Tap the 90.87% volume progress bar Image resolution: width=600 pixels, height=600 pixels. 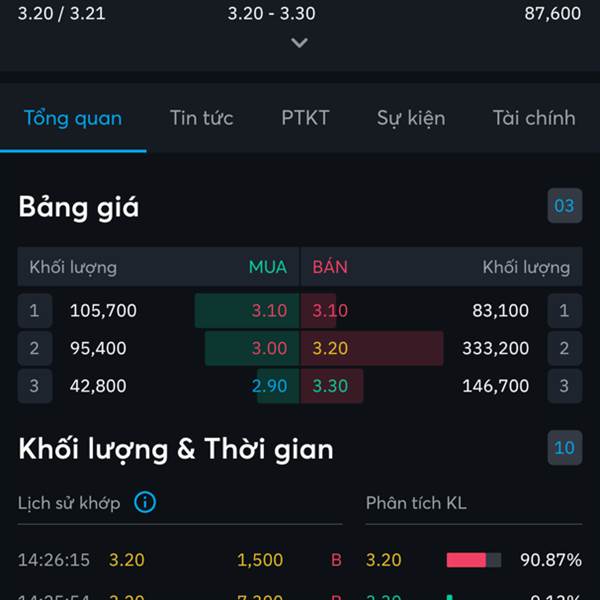point(474,560)
